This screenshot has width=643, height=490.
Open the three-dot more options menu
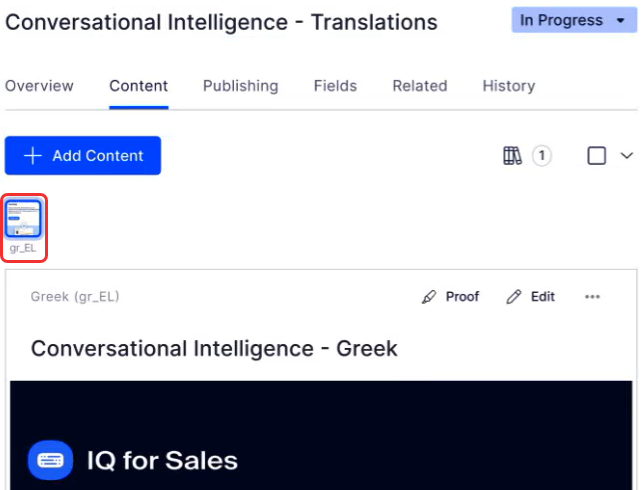tap(592, 297)
